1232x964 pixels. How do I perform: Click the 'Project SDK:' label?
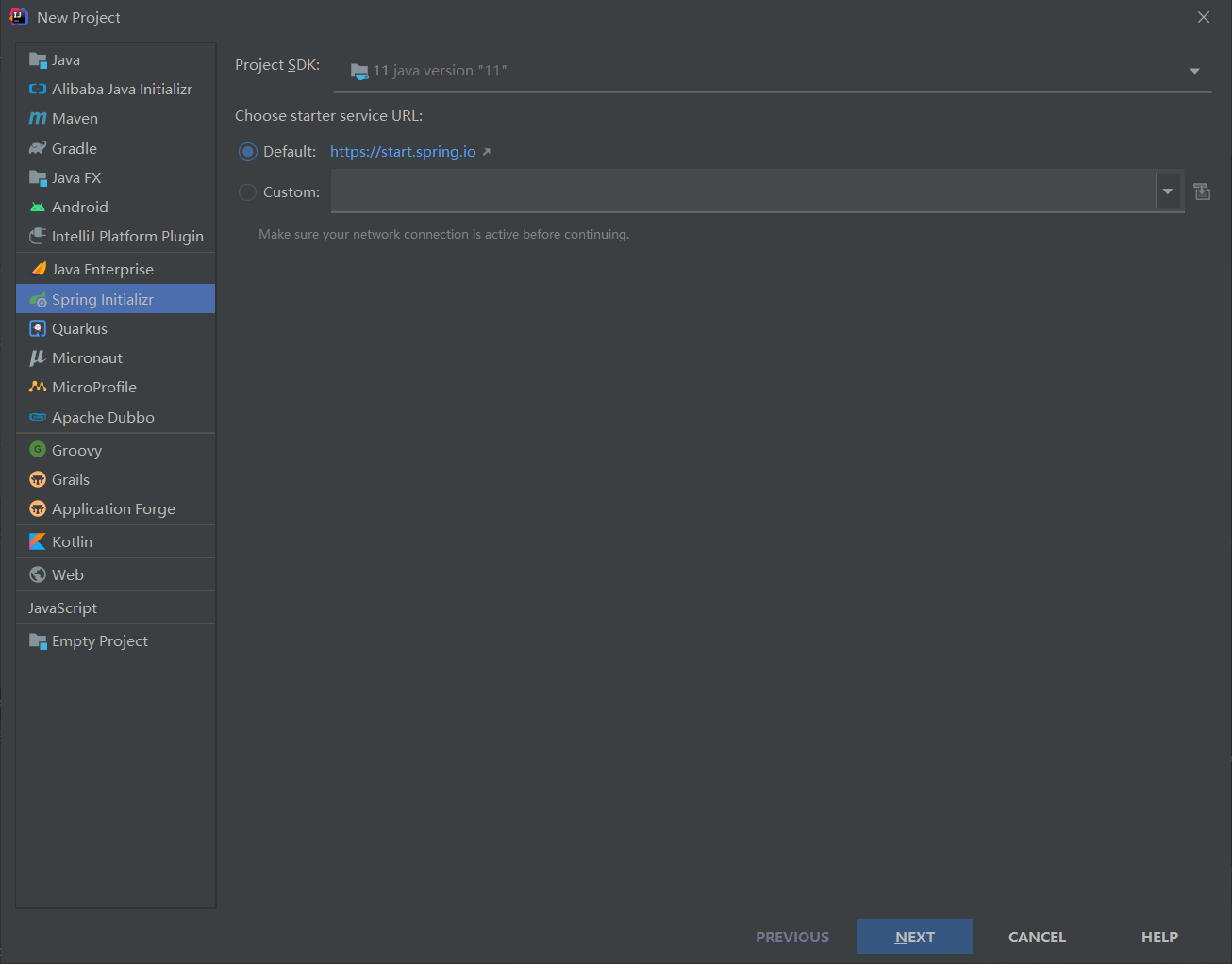(277, 65)
